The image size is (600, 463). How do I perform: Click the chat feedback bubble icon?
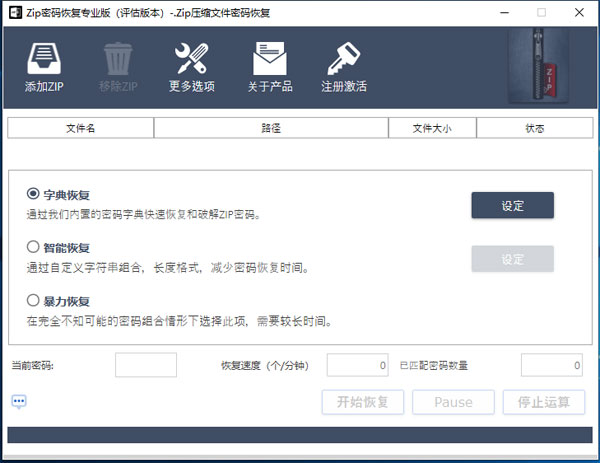point(19,402)
